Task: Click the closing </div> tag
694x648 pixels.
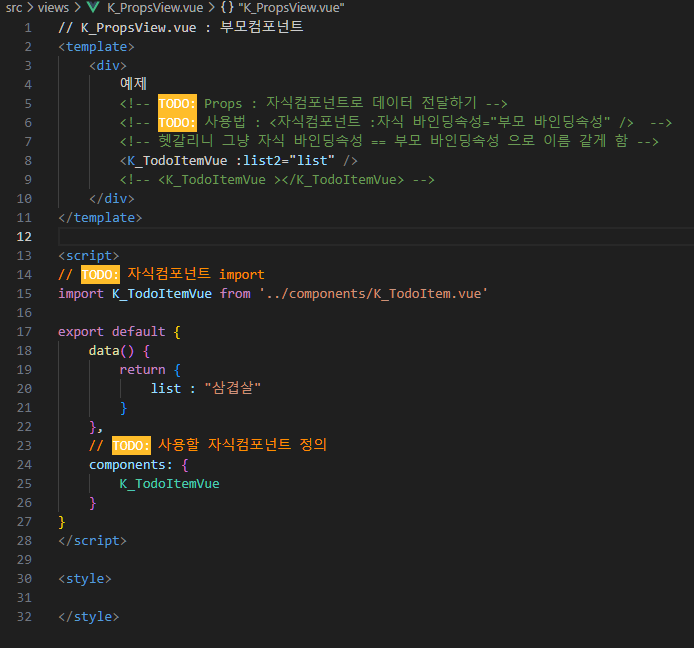Action: (112, 199)
